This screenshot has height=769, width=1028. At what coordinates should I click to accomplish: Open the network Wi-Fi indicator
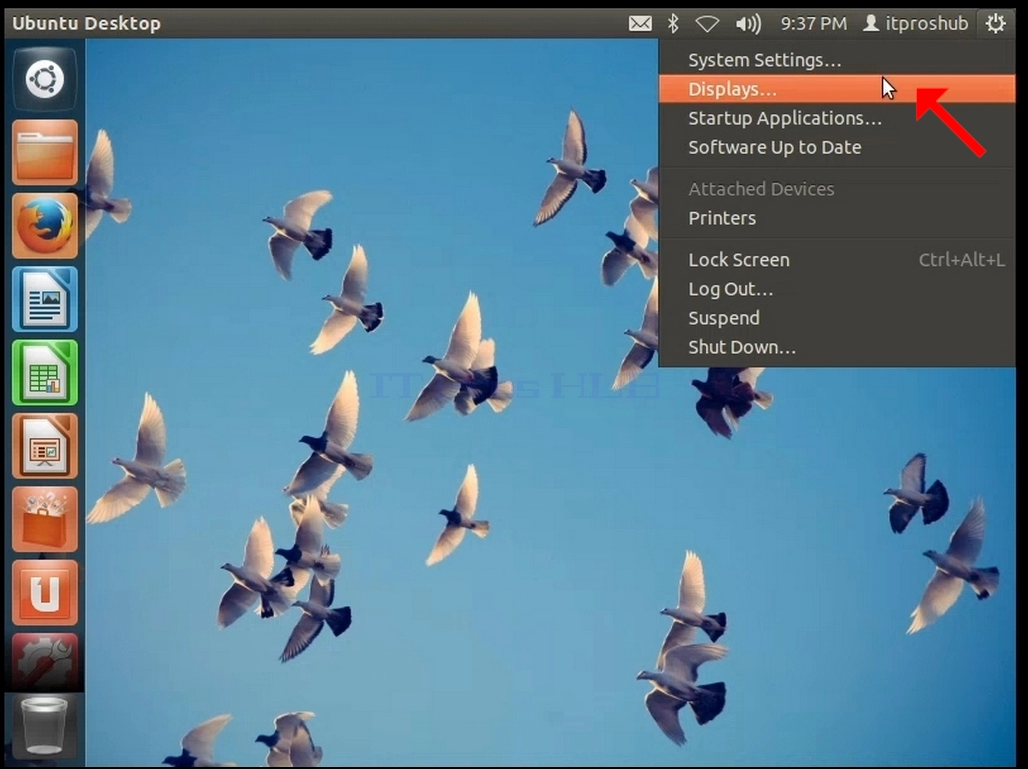tap(707, 24)
